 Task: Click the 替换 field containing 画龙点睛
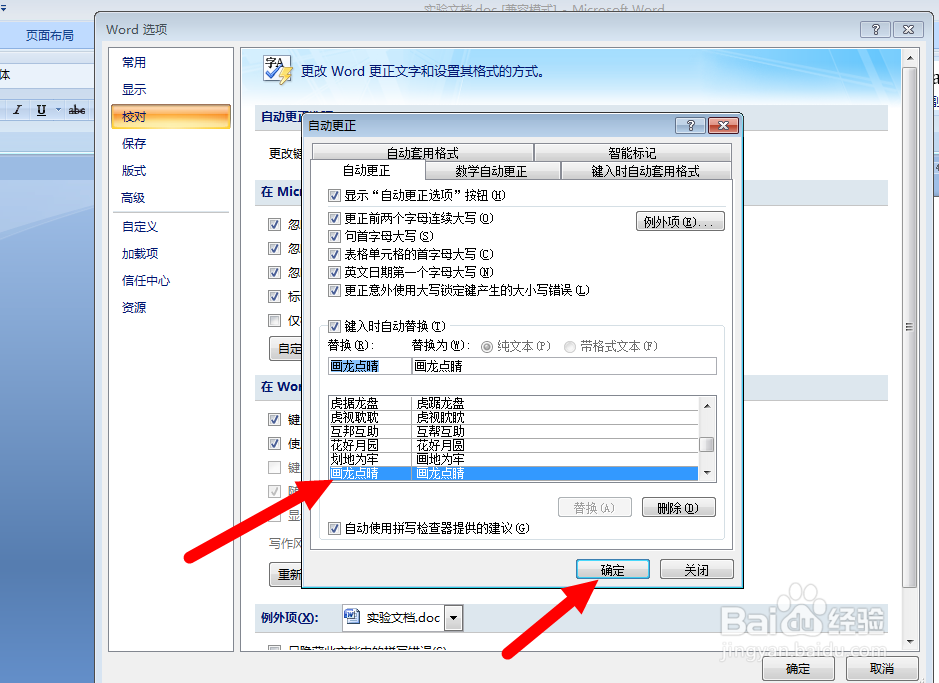pos(369,366)
